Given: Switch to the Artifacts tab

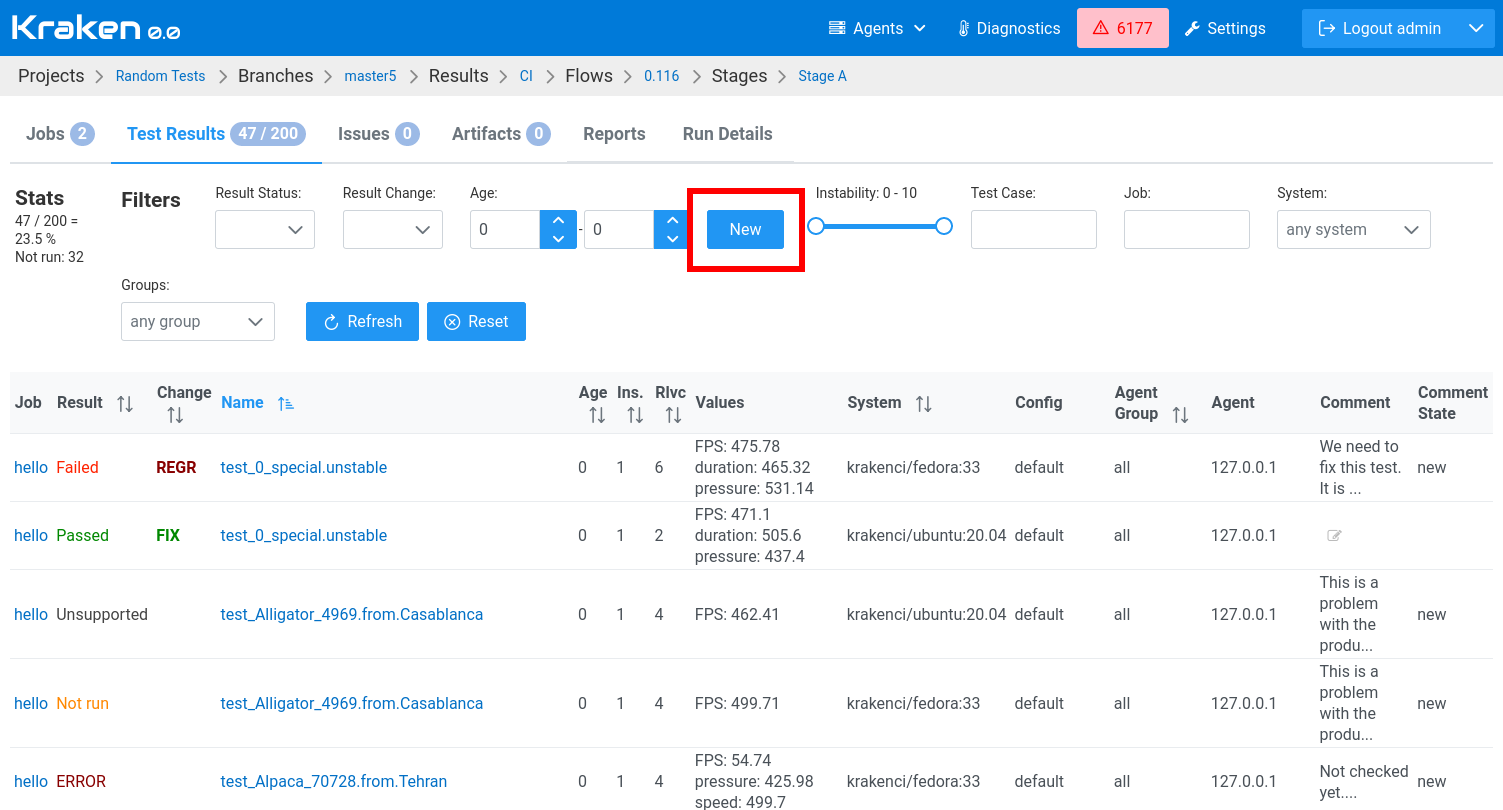Looking at the screenshot, I should pyautogui.click(x=501, y=134).
